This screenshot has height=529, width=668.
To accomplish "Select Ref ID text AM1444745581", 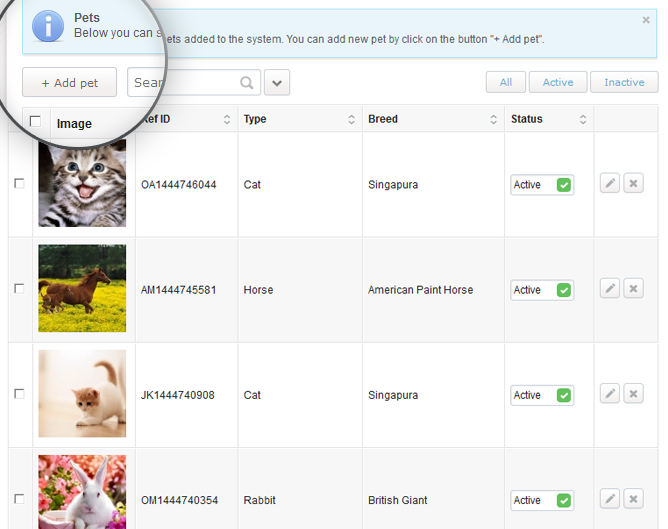I will pyautogui.click(x=179, y=290).
